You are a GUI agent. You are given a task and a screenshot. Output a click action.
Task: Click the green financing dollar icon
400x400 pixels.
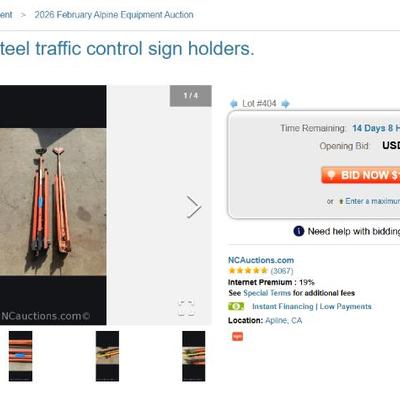(236, 306)
